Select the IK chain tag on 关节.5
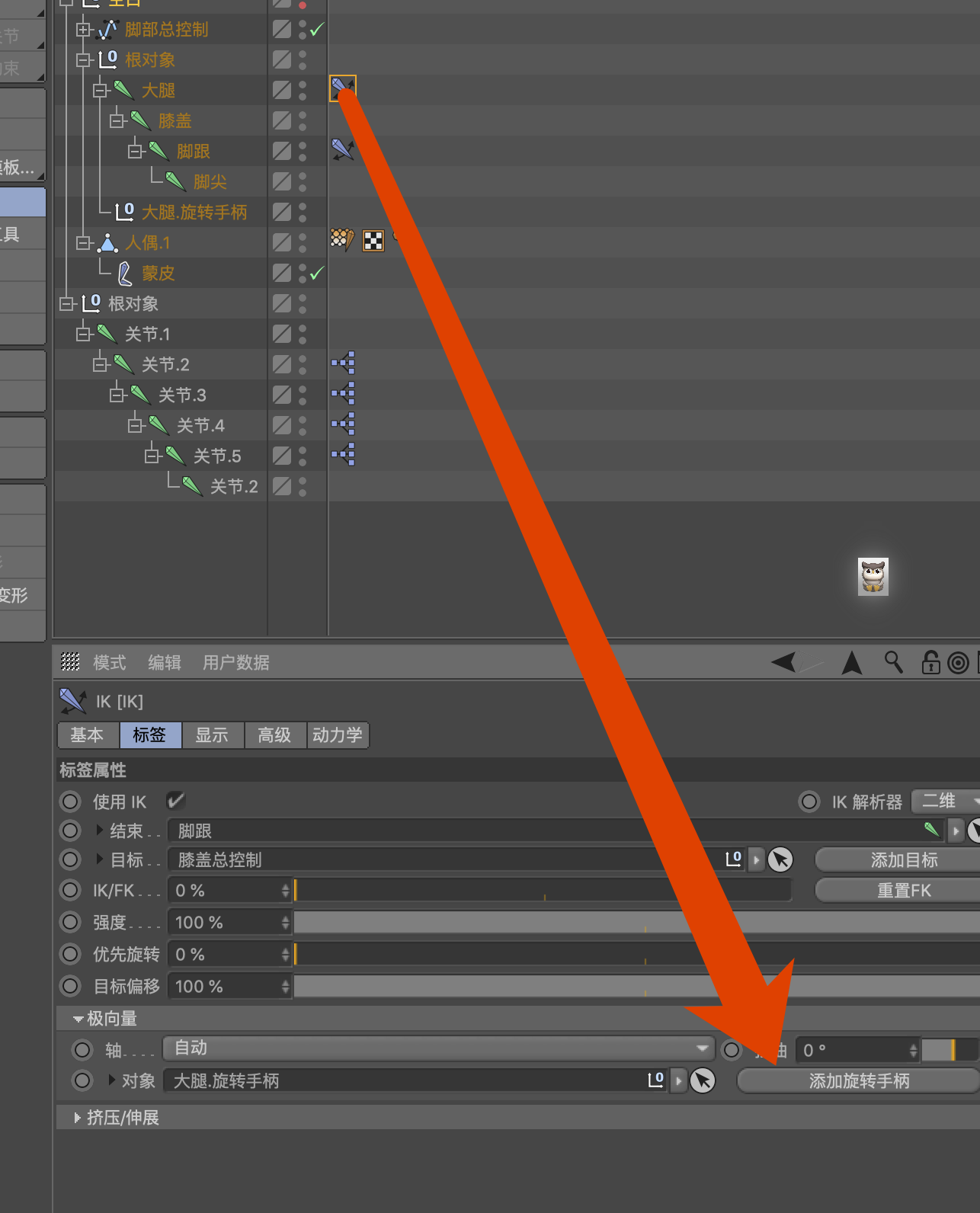 click(x=343, y=454)
